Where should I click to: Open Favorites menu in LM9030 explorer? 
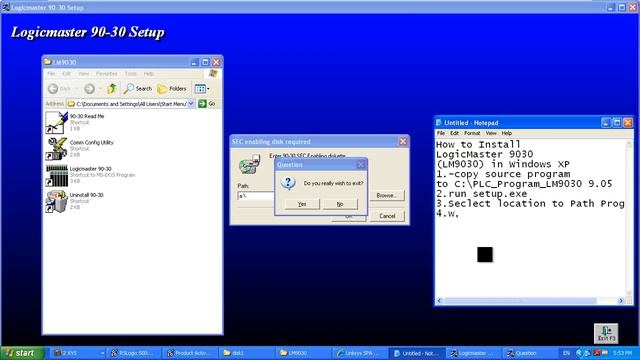pyautogui.click(x=107, y=73)
